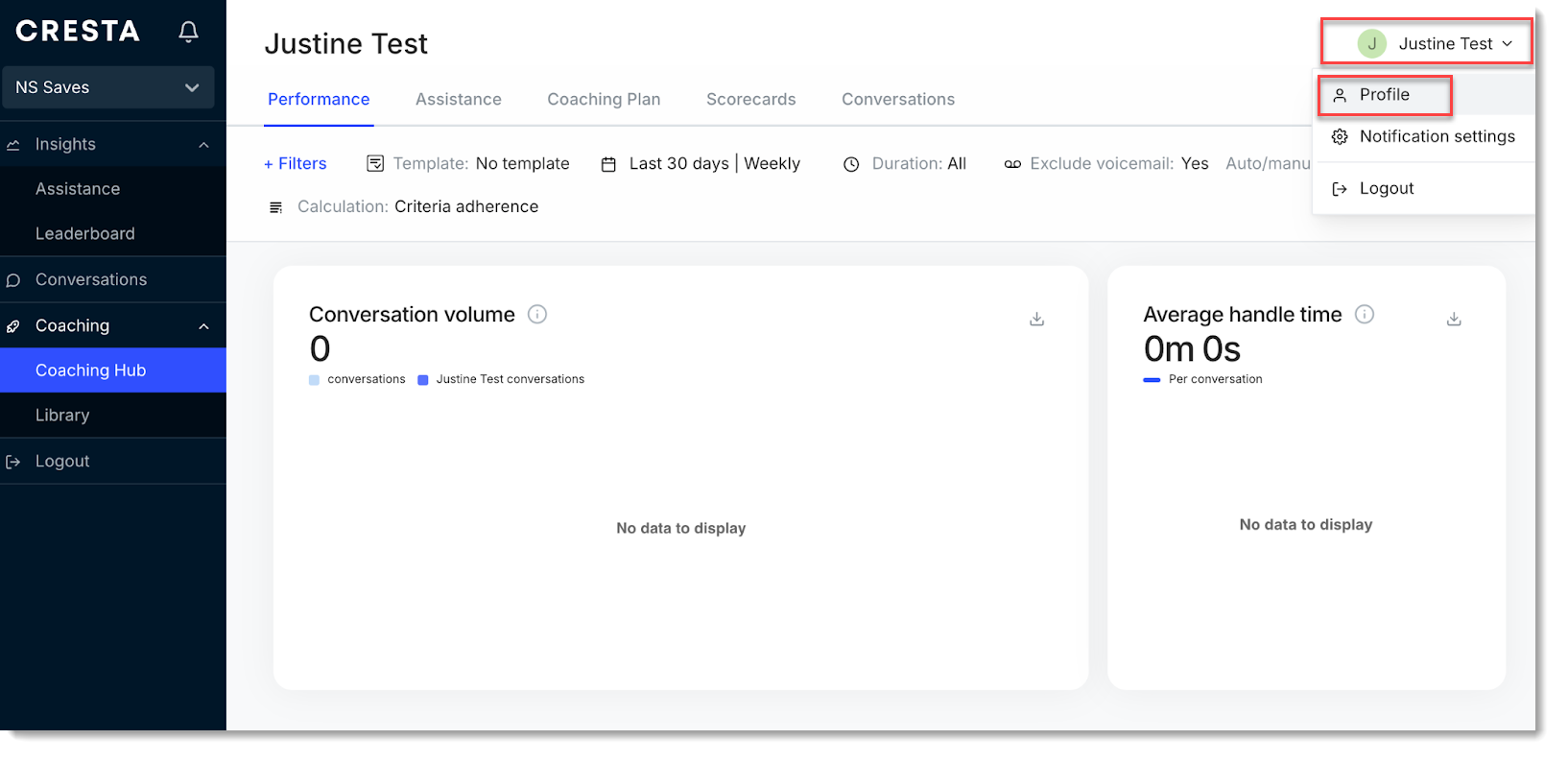The width and height of the screenshot is (1568, 763).
Task: Select Profile from the user menu
Action: pyautogui.click(x=1386, y=95)
